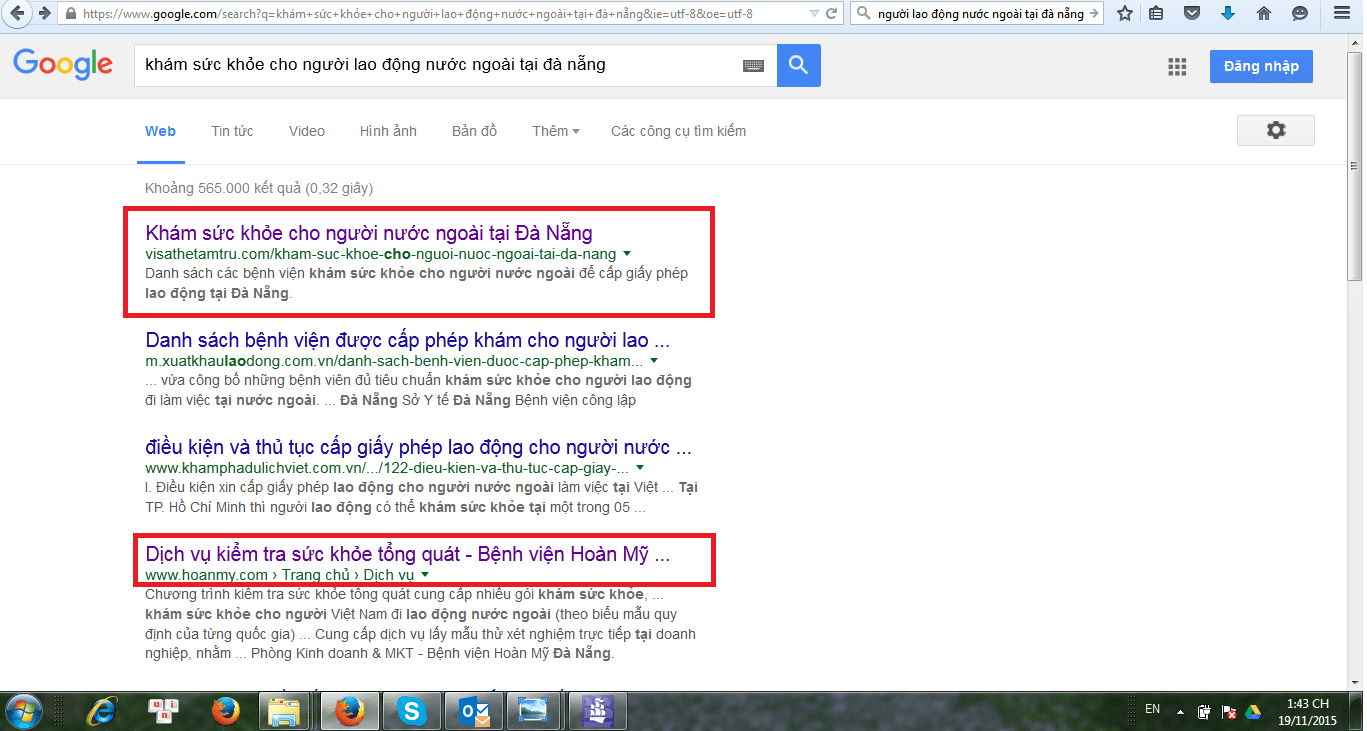Open result điều kiện và thủ tục cấp giấy phép
1367x731 pixels.
click(418, 446)
